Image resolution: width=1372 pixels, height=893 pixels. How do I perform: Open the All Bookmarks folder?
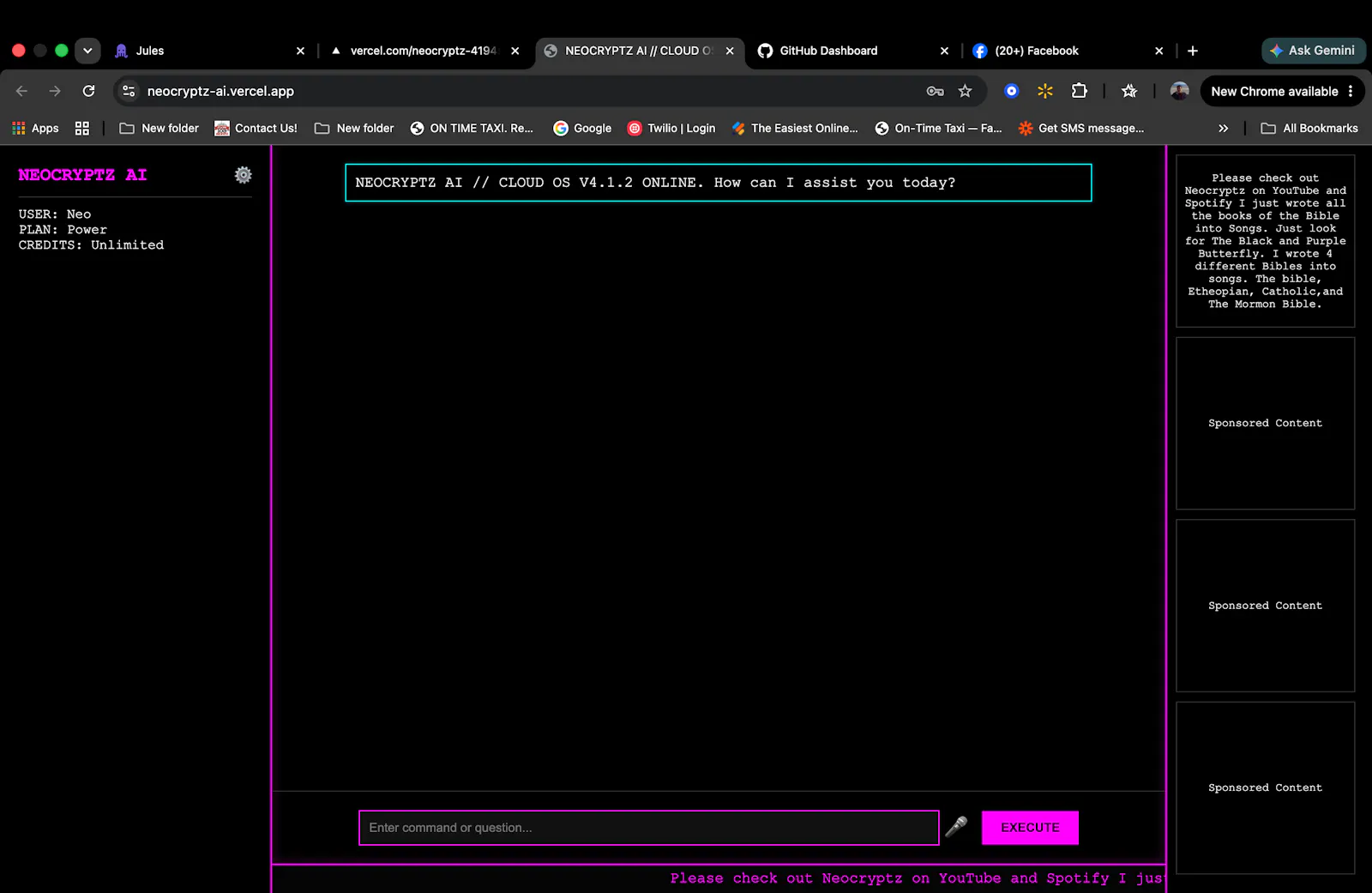pyautogui.click(x=1309, y=128)
